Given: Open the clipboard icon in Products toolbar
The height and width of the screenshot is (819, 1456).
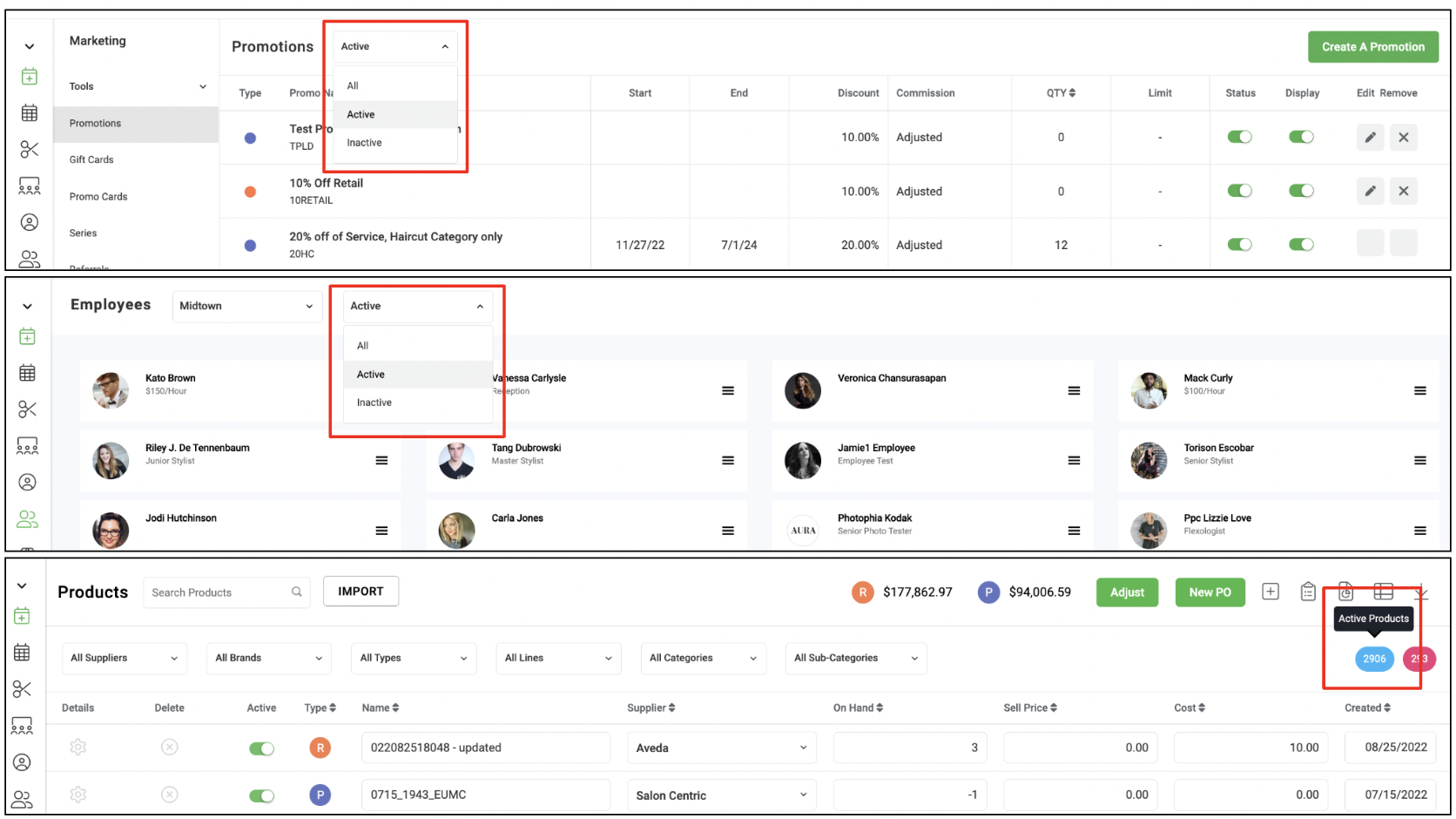Looking at the screenshot, I should [1308, 592].
